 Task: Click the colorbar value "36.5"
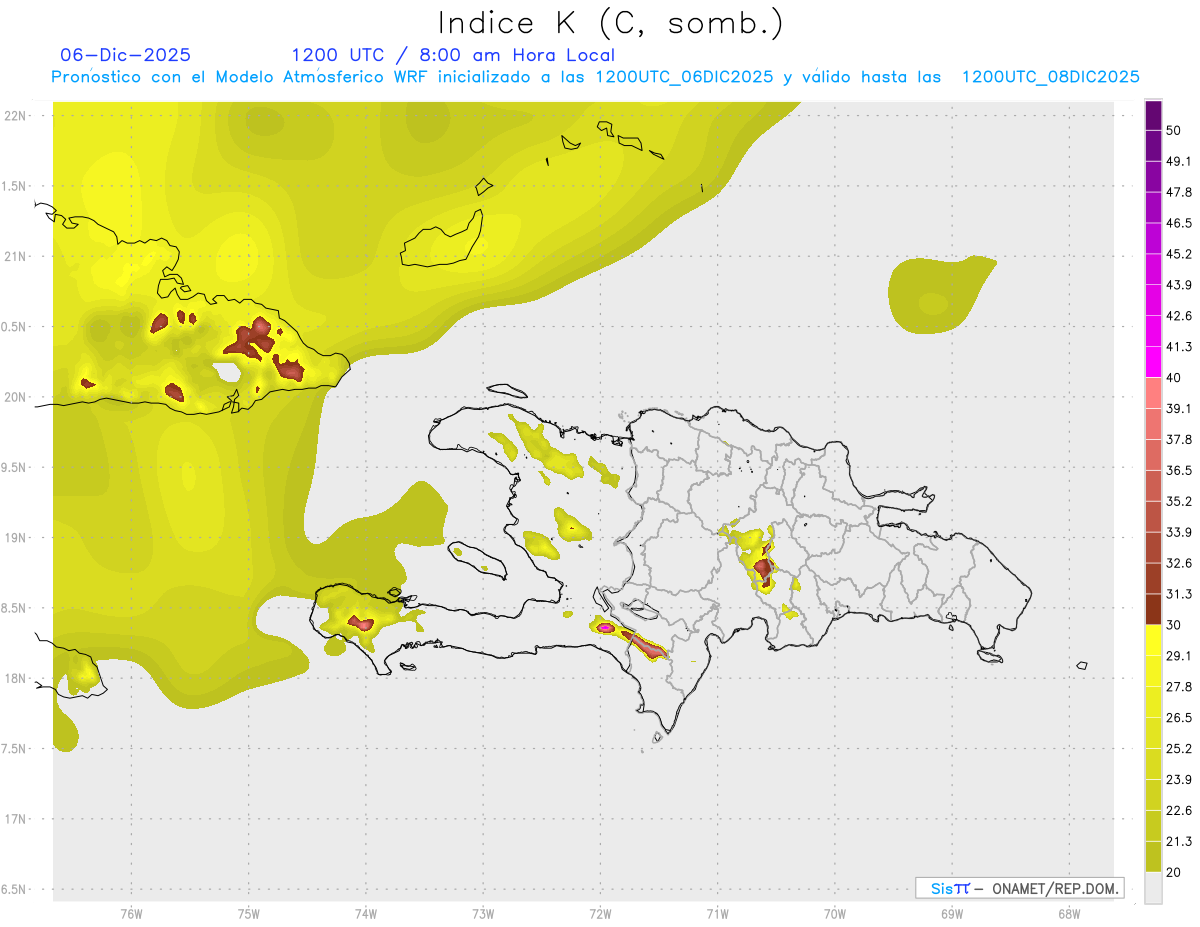(1178, 470)
